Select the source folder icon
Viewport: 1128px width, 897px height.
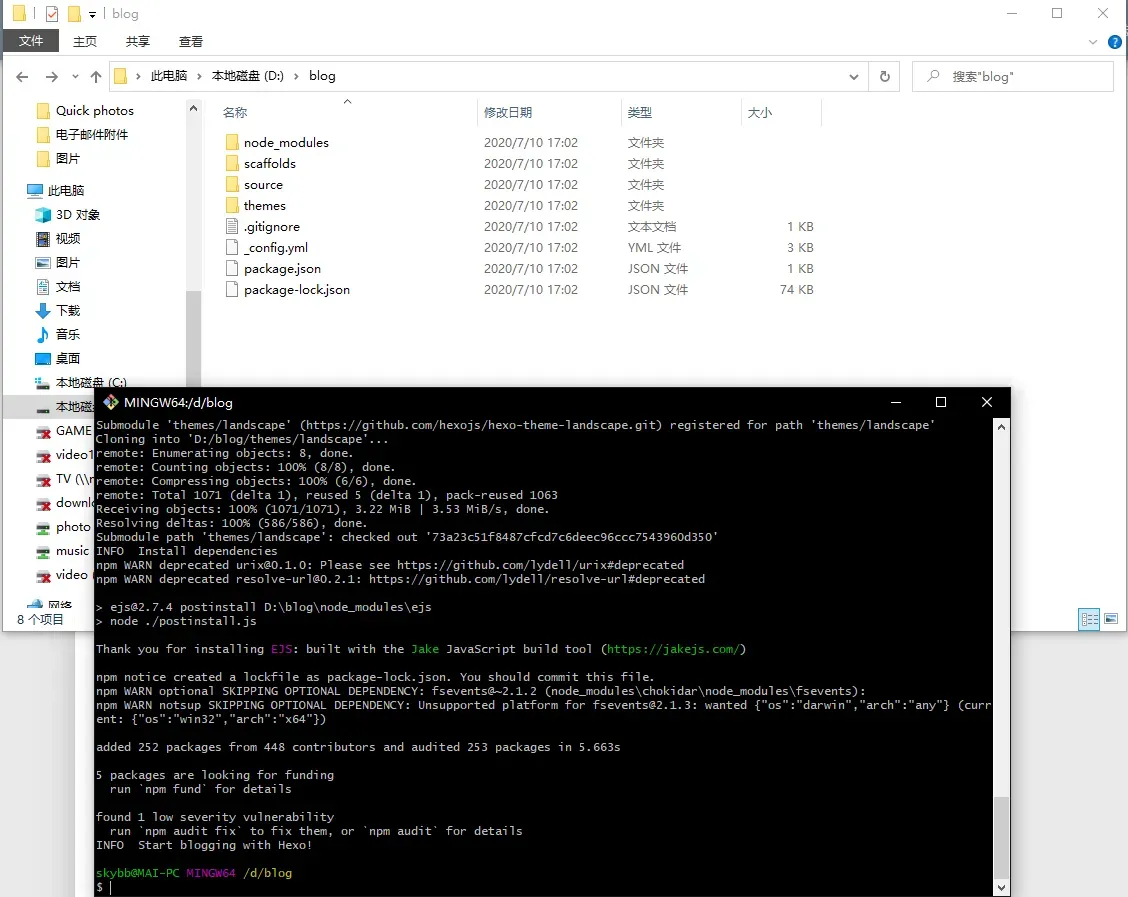pyautogui.click(x=232, y=184)
